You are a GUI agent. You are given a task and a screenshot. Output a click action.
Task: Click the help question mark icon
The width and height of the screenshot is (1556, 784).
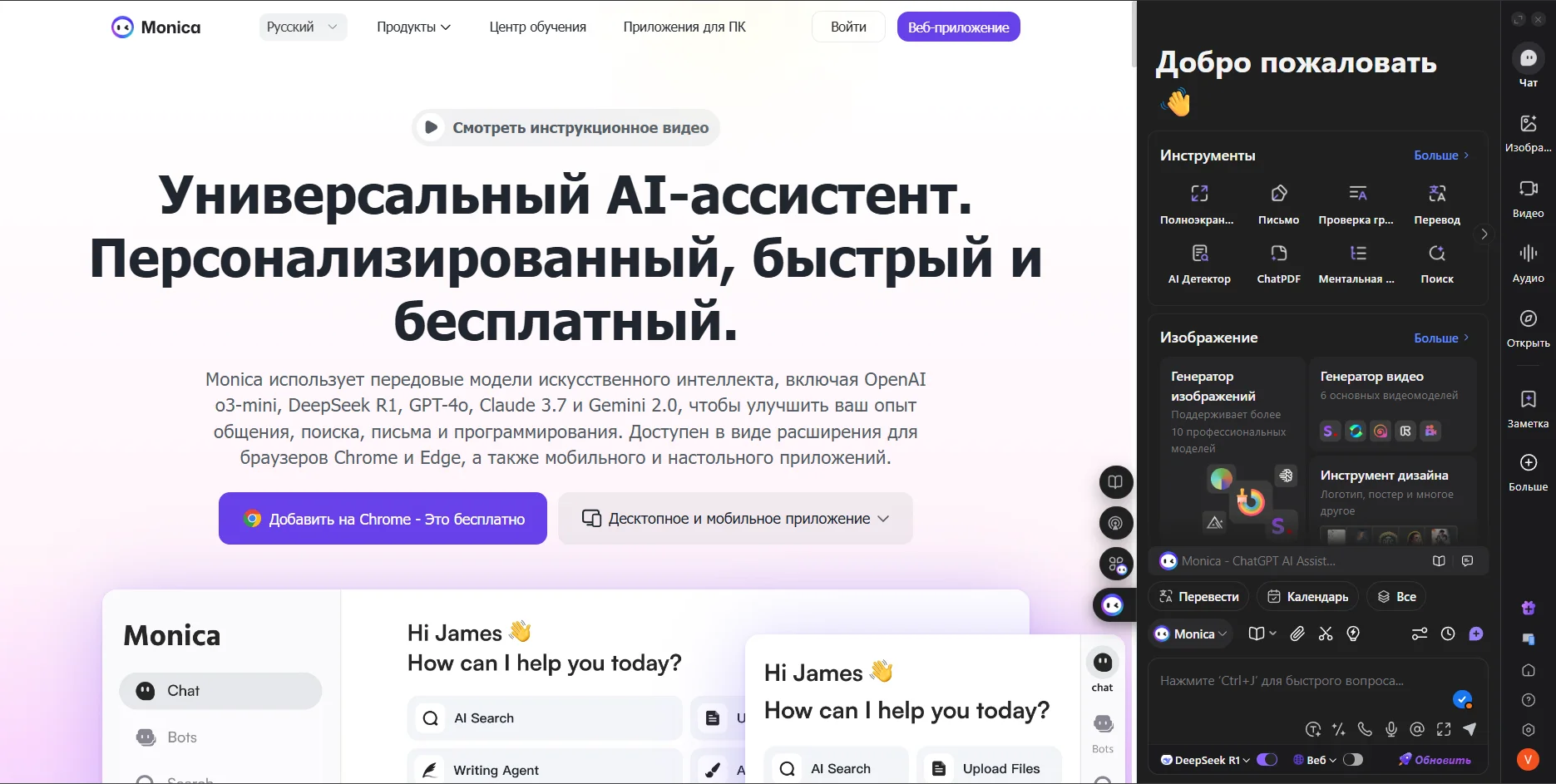point(1529,700)
